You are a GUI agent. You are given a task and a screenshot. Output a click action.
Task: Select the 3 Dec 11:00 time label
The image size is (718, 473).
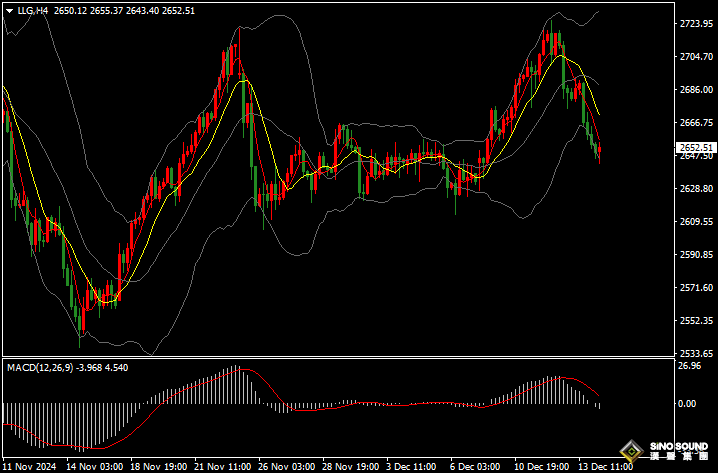click(412, 467)
